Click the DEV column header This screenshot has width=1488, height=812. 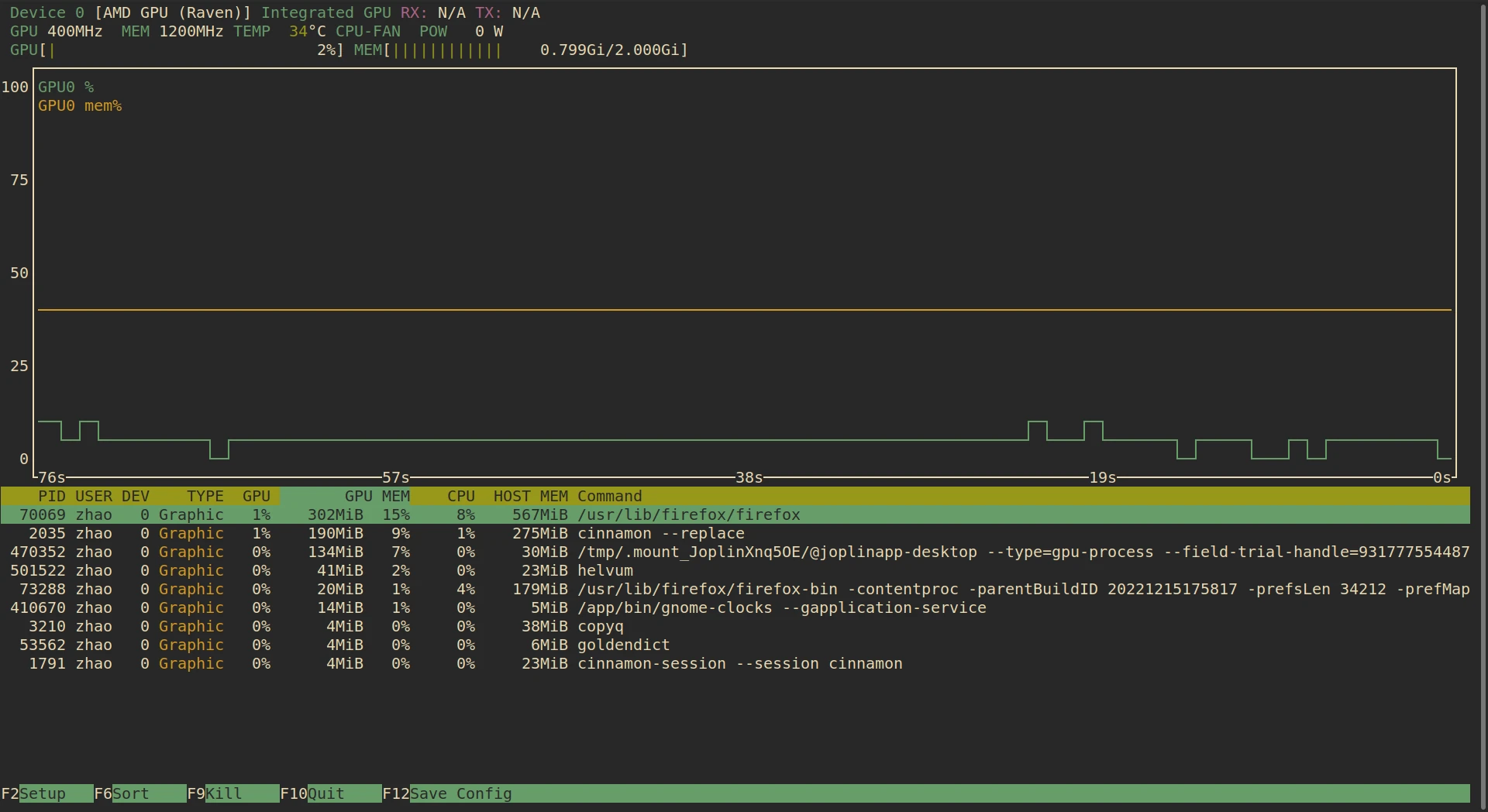coord(136,496)
